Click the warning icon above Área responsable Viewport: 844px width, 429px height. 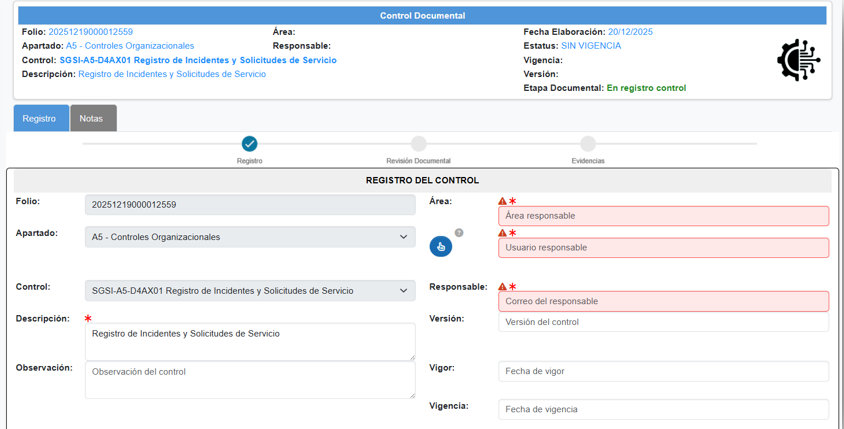click(503, 201)
